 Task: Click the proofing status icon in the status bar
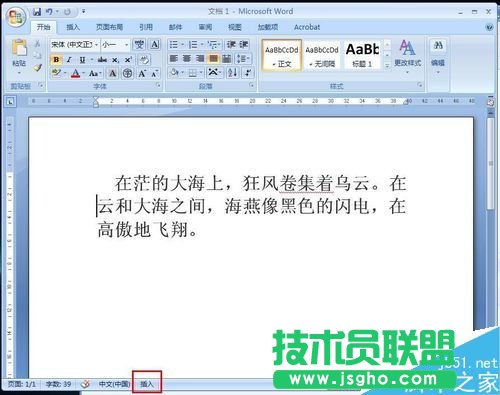(x=85, y=384)
